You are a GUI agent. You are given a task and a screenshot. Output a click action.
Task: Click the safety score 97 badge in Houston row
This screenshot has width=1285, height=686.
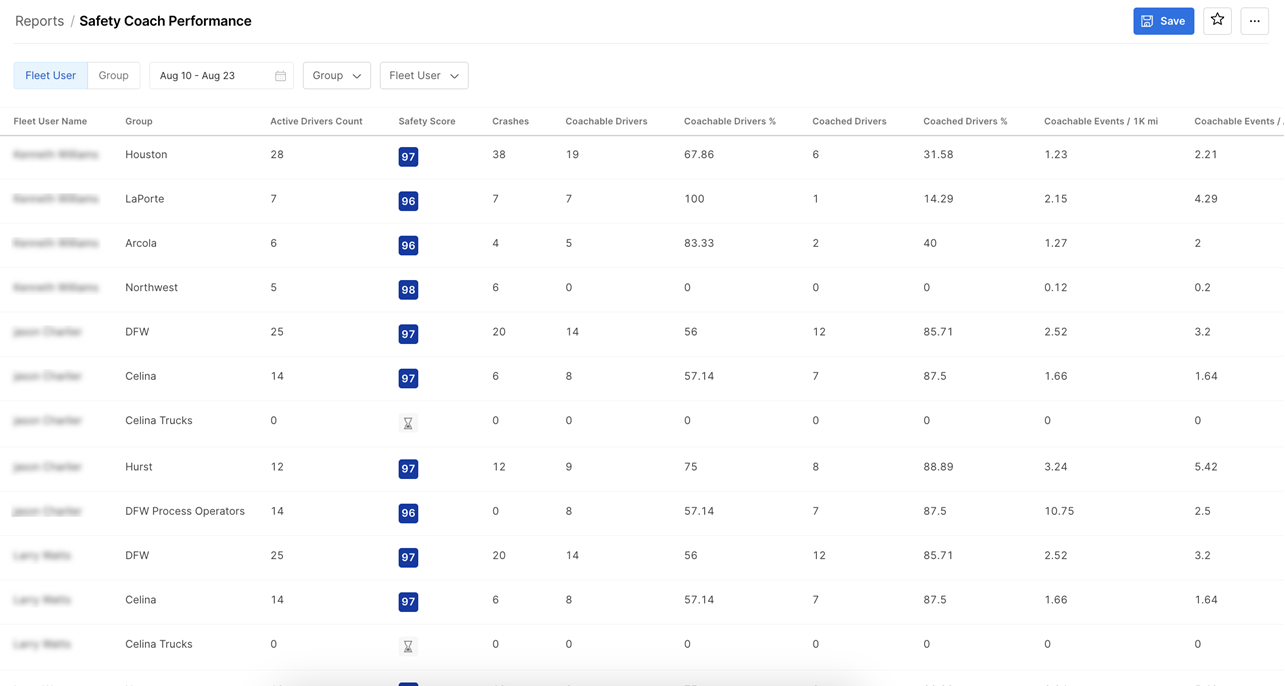pos(408,157)
